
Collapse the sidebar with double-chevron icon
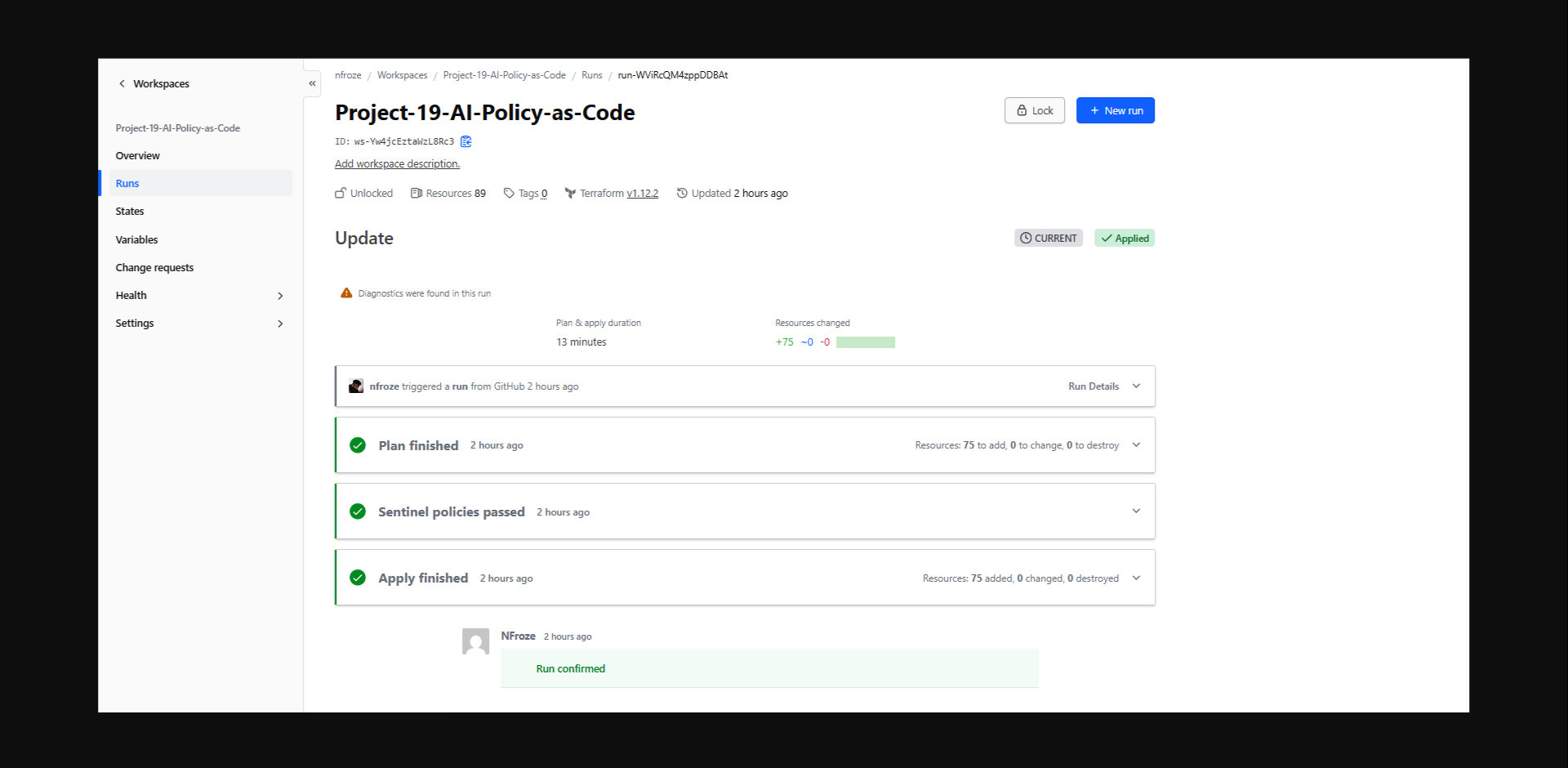point(311,83)
